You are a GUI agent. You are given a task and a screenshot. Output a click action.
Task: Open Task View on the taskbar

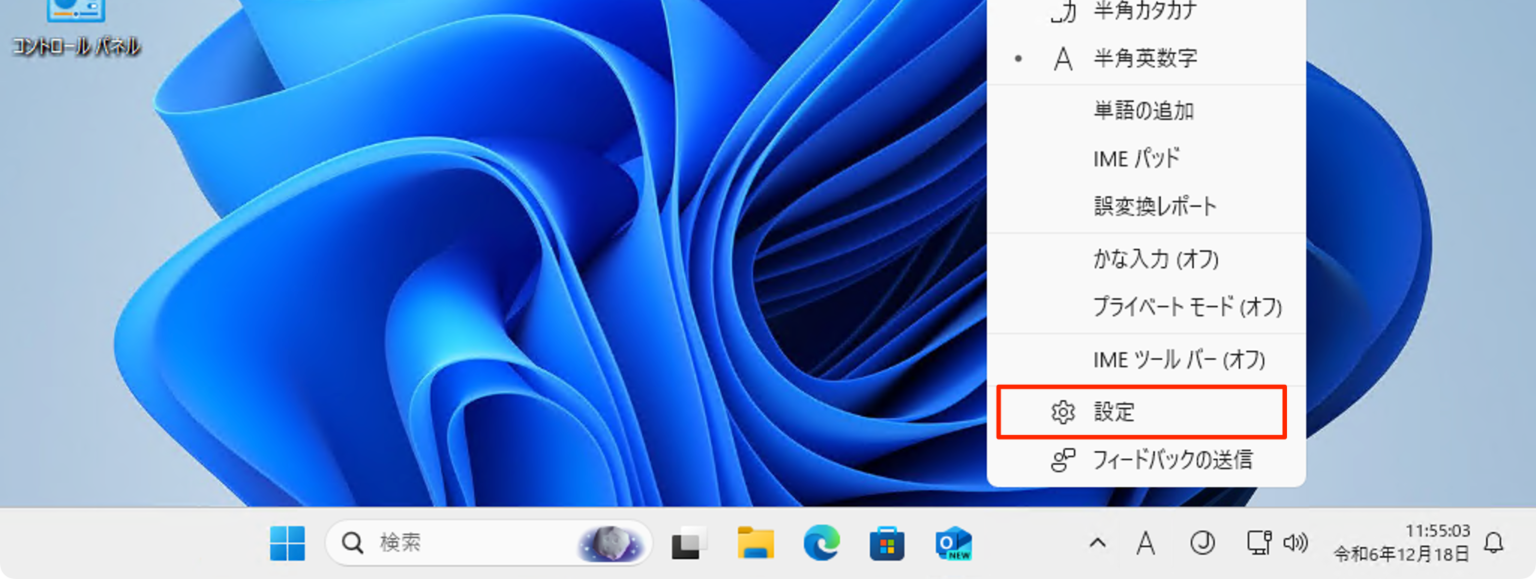(688, 543)
